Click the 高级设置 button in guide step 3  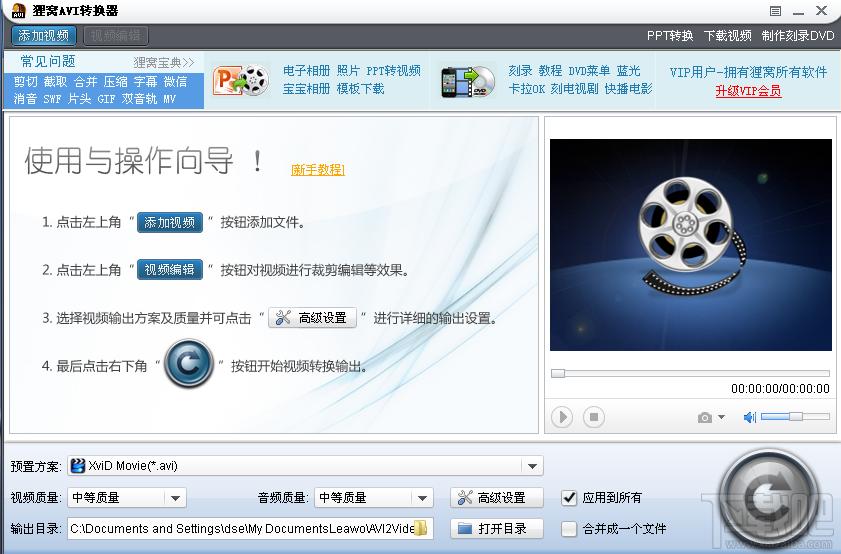[x=312, y=317]
